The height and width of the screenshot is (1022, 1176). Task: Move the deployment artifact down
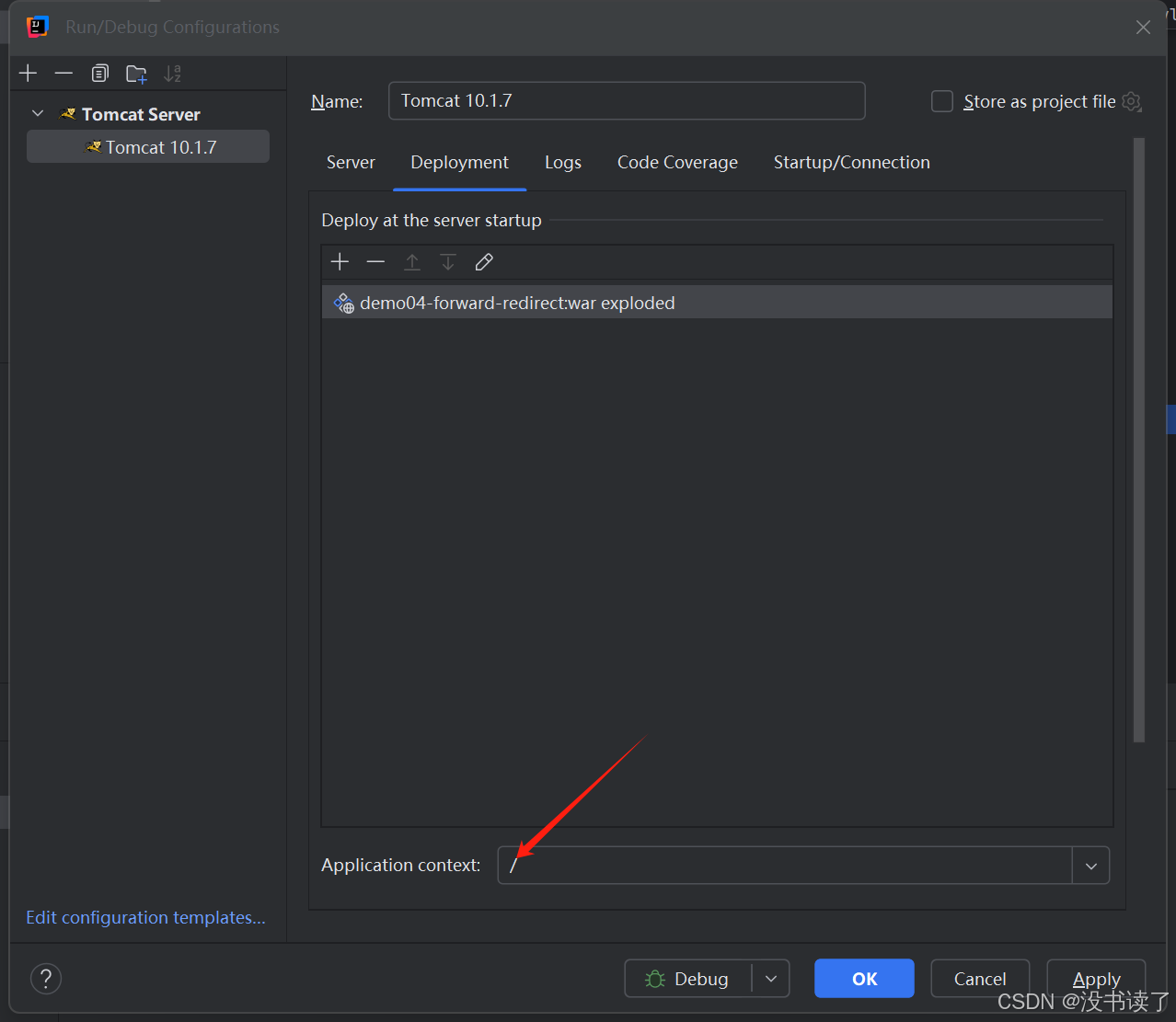click(x=448, y=262)
